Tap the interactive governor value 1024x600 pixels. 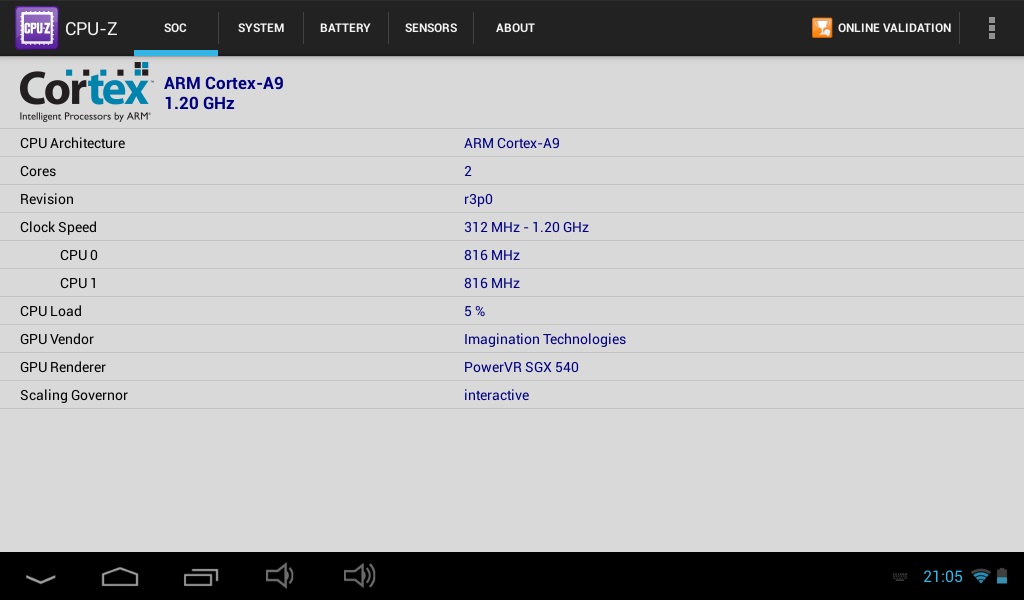click(496, 396)
